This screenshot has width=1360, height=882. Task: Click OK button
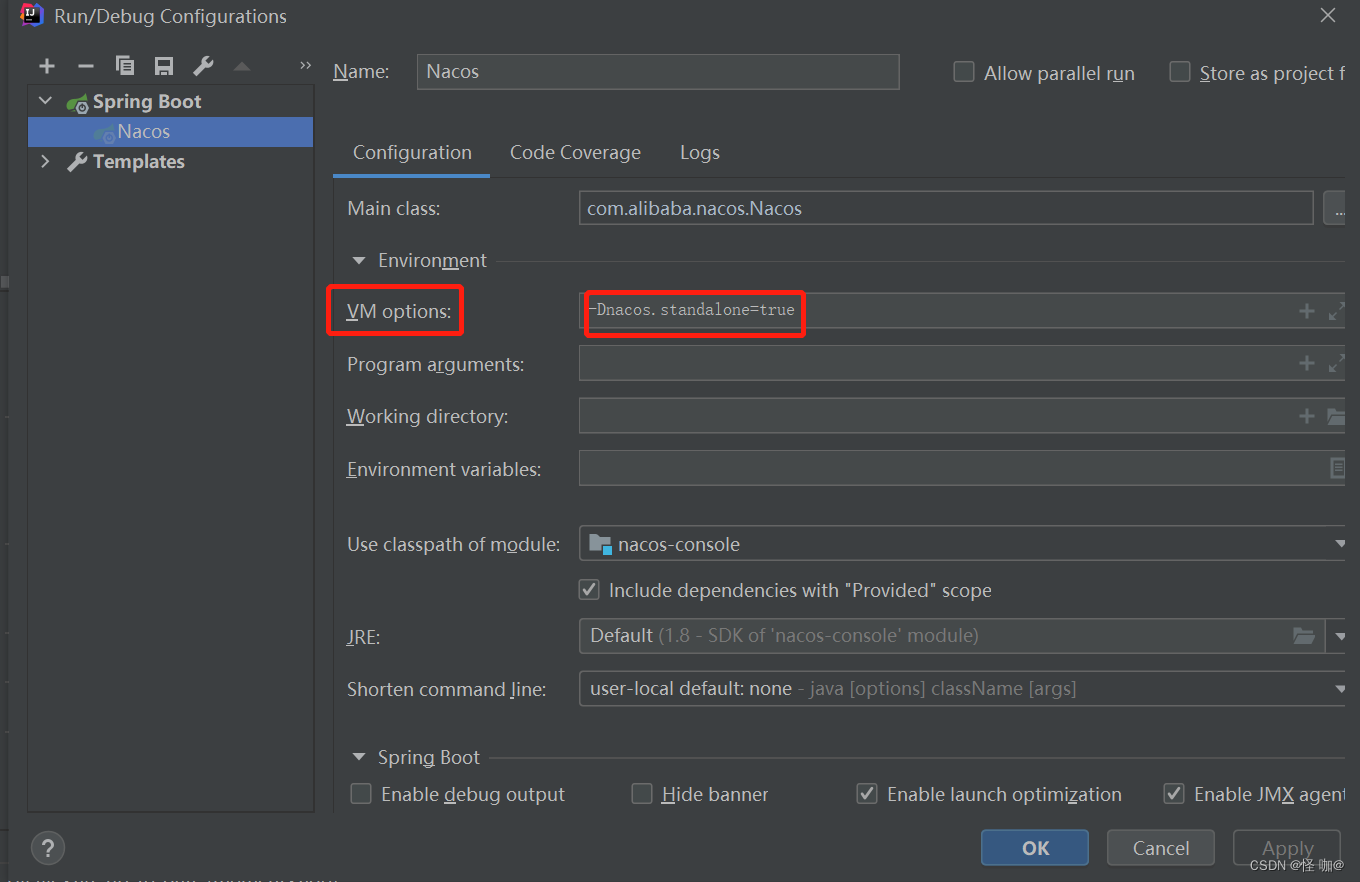tap(1035, 848)
